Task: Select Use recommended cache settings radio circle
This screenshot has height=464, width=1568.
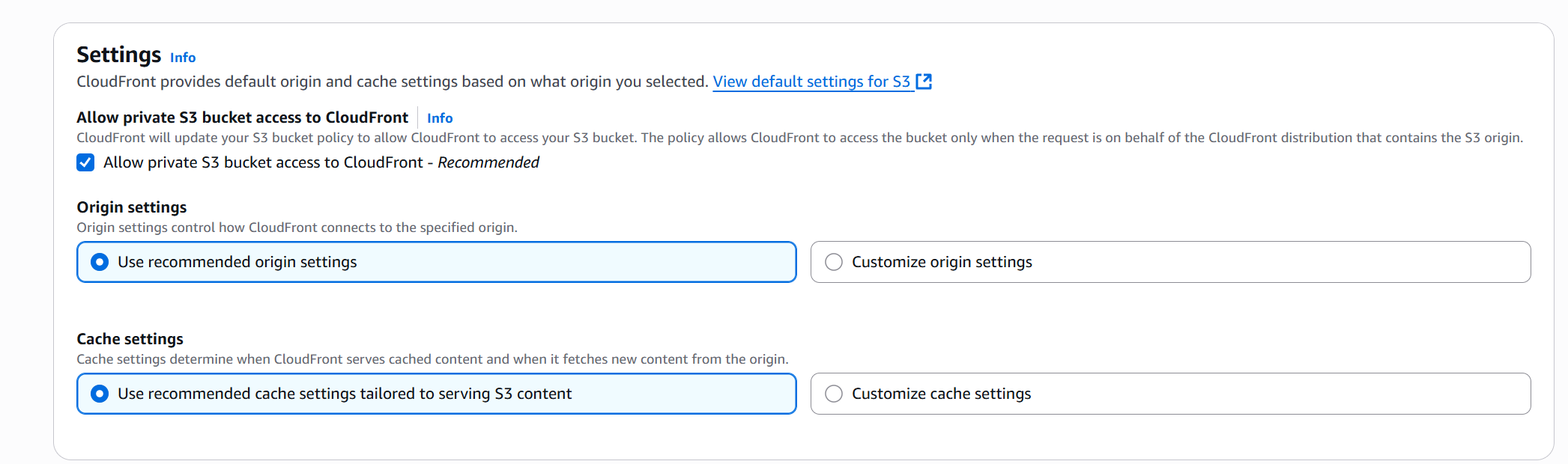Action: [x=100, y=394]
